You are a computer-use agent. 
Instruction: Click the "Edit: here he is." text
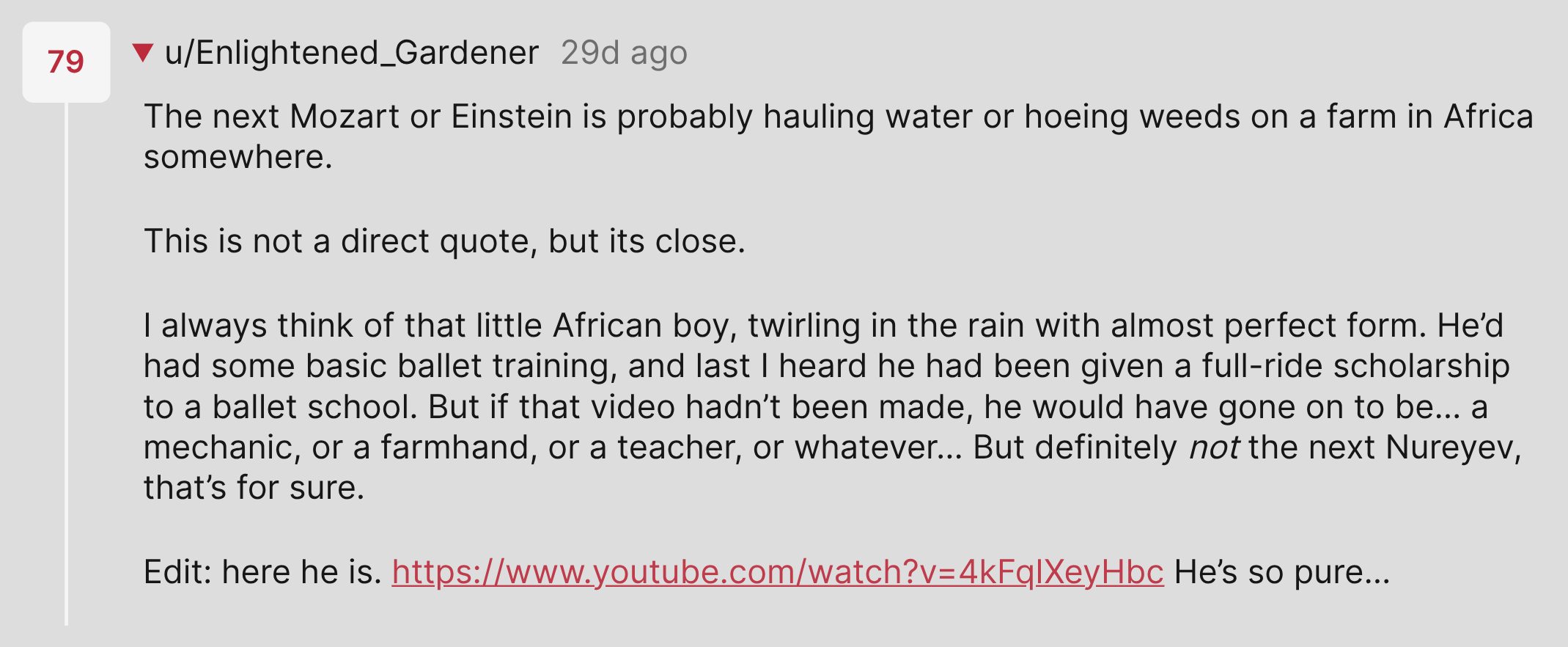[x=262, y=572]
